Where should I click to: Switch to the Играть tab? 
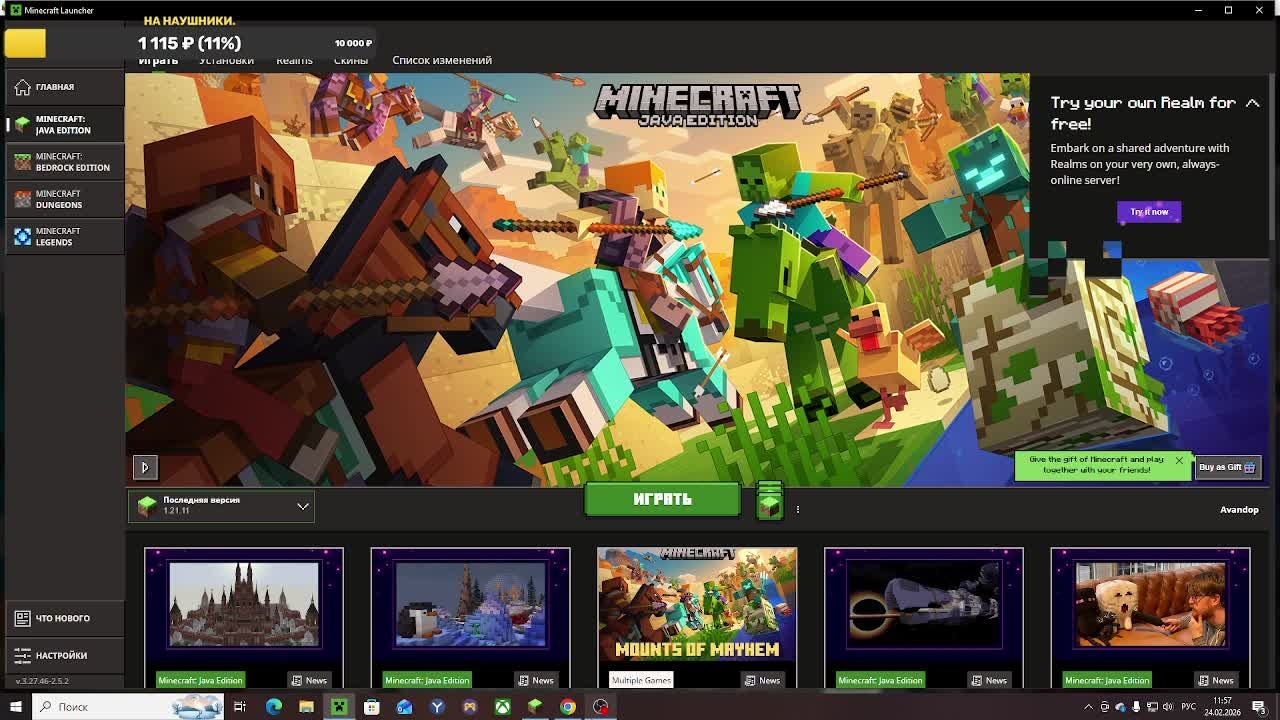(x=158, y=60)
